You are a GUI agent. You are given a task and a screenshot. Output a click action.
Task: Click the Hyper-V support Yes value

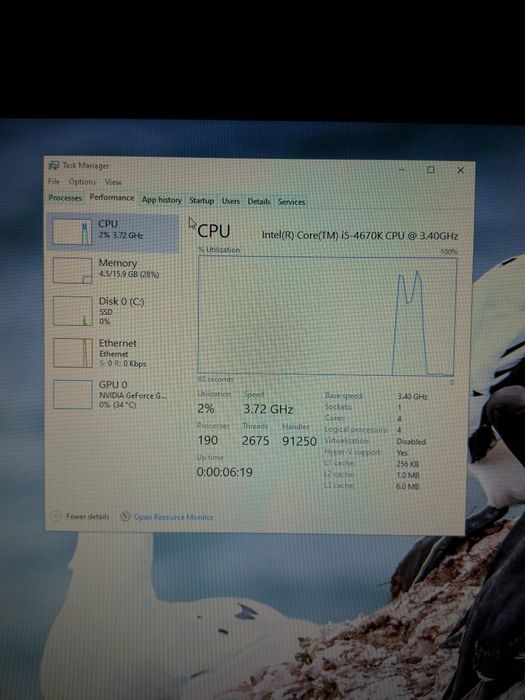[402, 453]
